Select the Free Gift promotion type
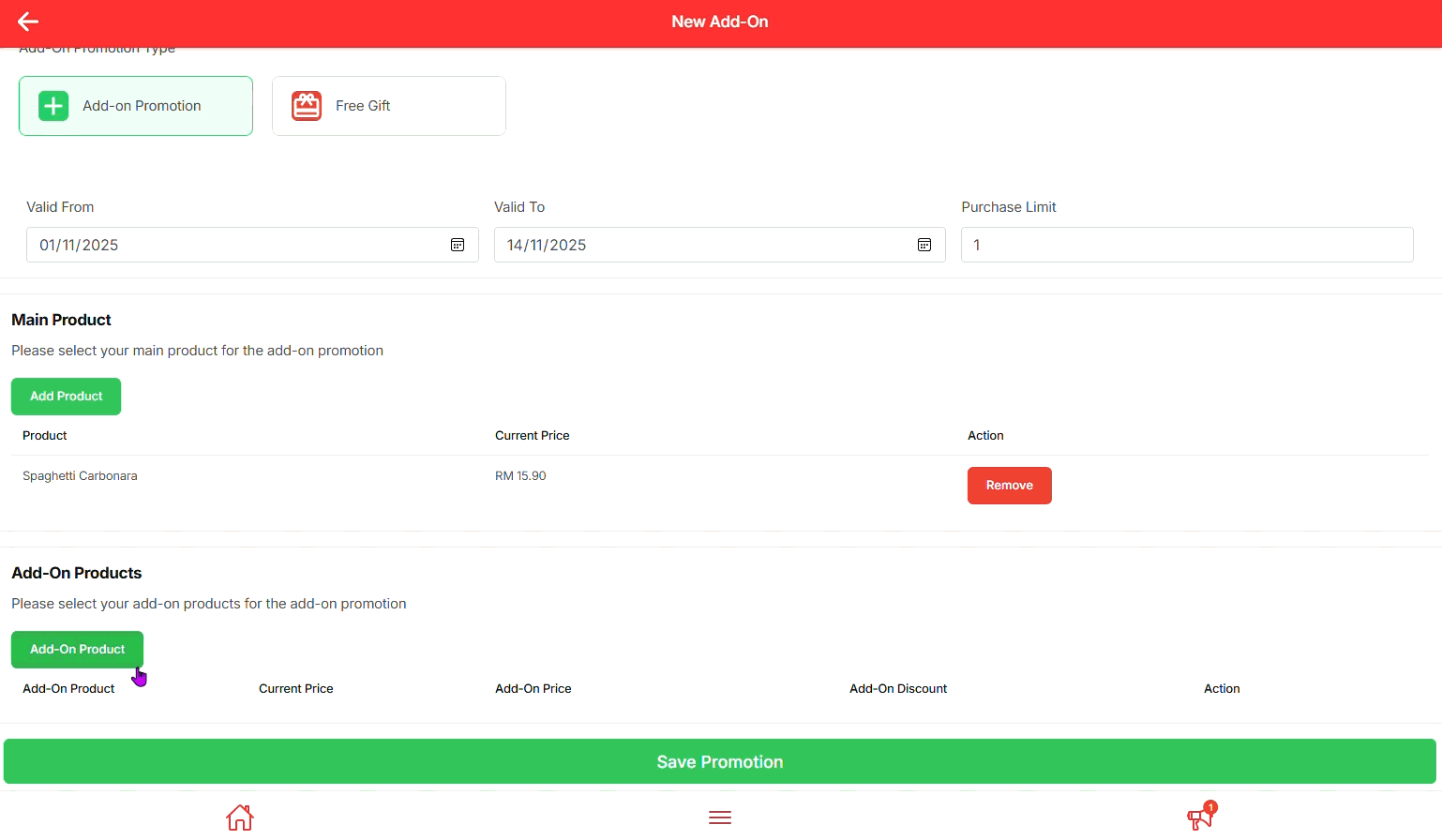The height and width of the screenshot is (840, 1442). tap(389, 106)
